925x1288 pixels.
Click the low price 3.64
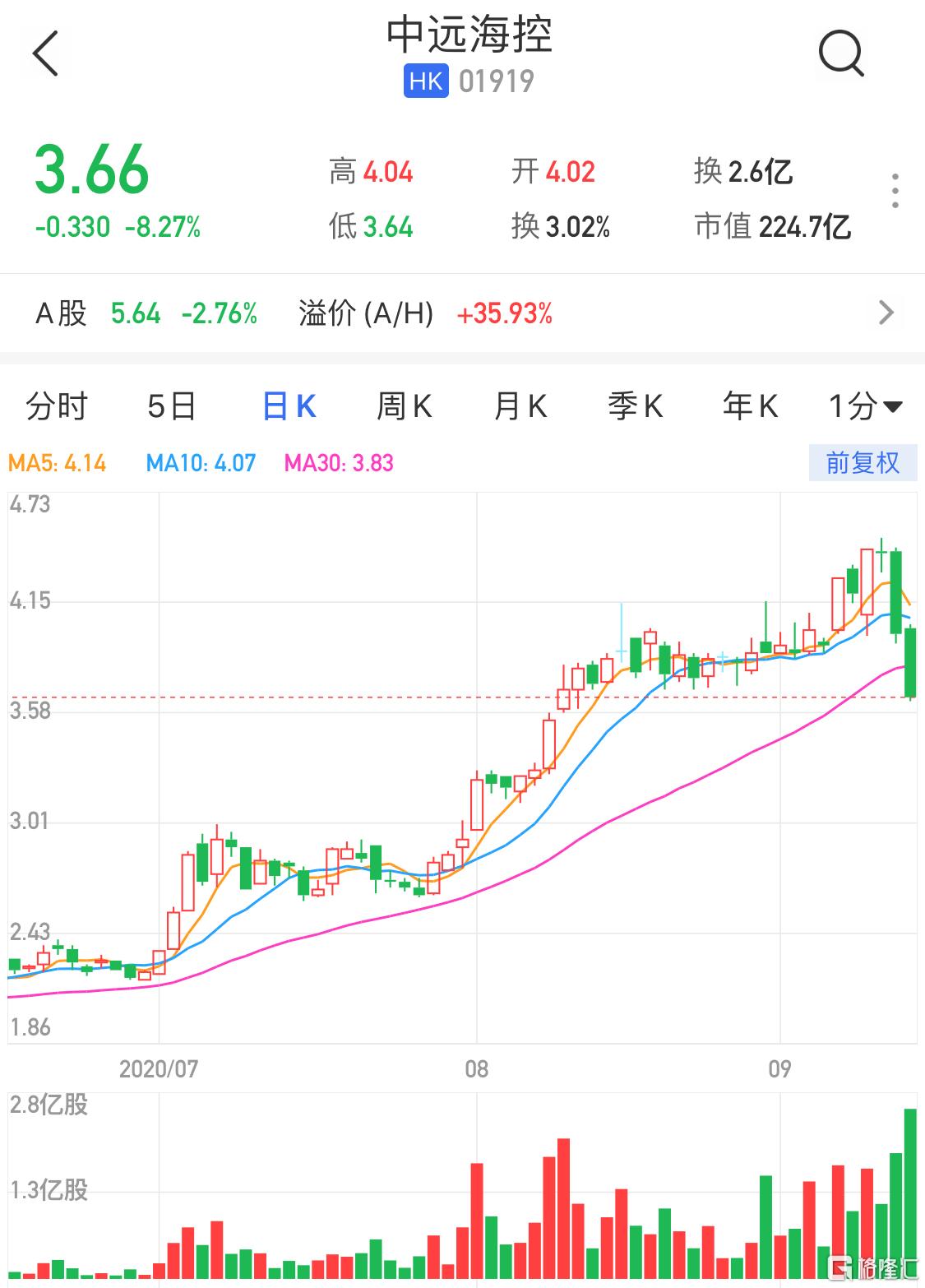tap(388, 227)
